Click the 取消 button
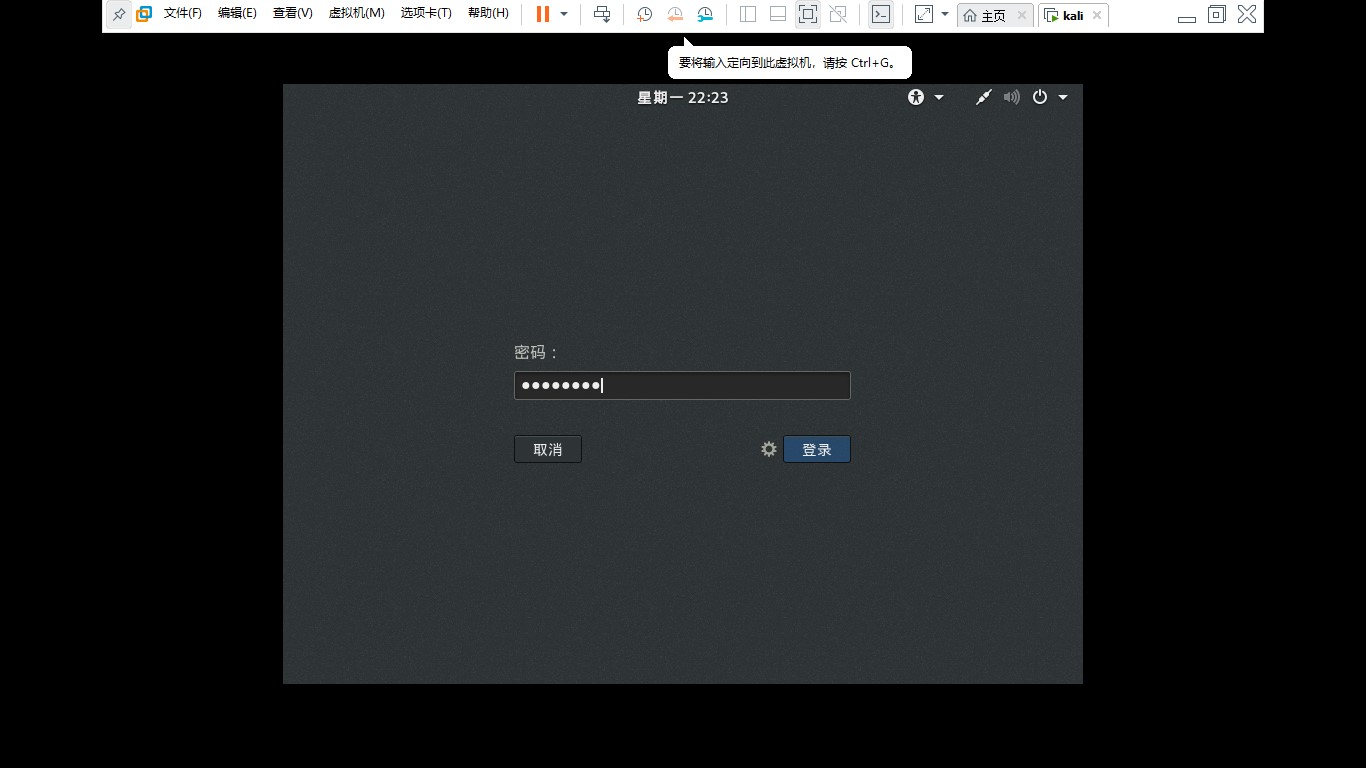Screen dimensions: 1366x768 [548, 449]
